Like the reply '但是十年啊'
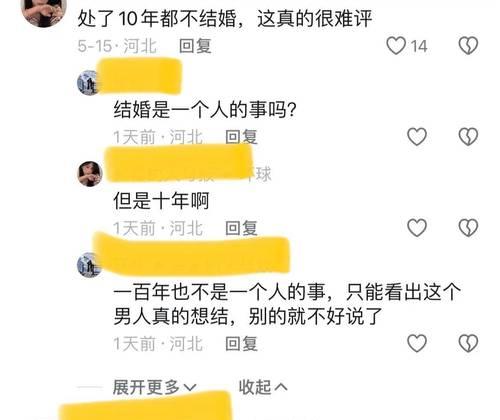The image size is (500, 420). (x=417, y=228)
